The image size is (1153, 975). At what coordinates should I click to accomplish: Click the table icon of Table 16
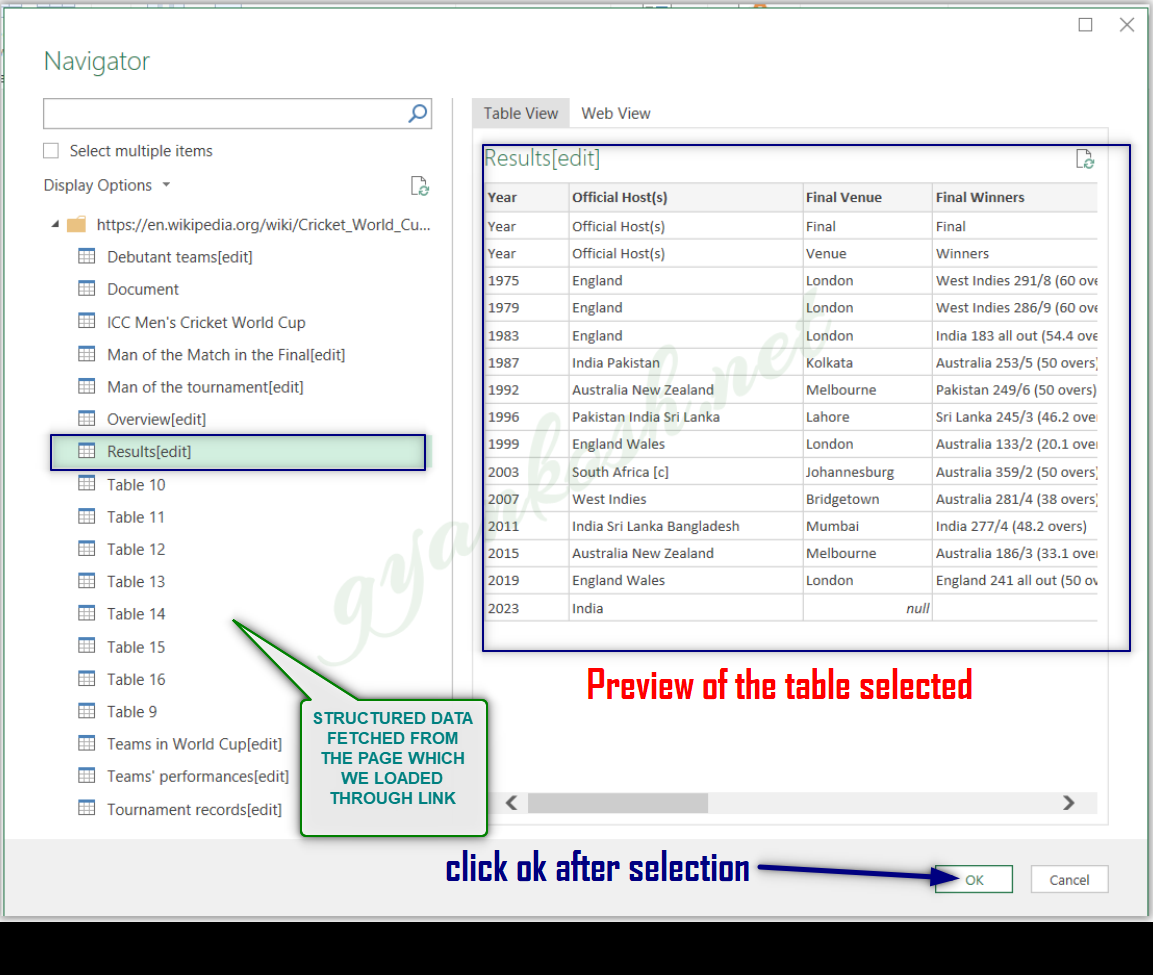click(x=87, y=679)
